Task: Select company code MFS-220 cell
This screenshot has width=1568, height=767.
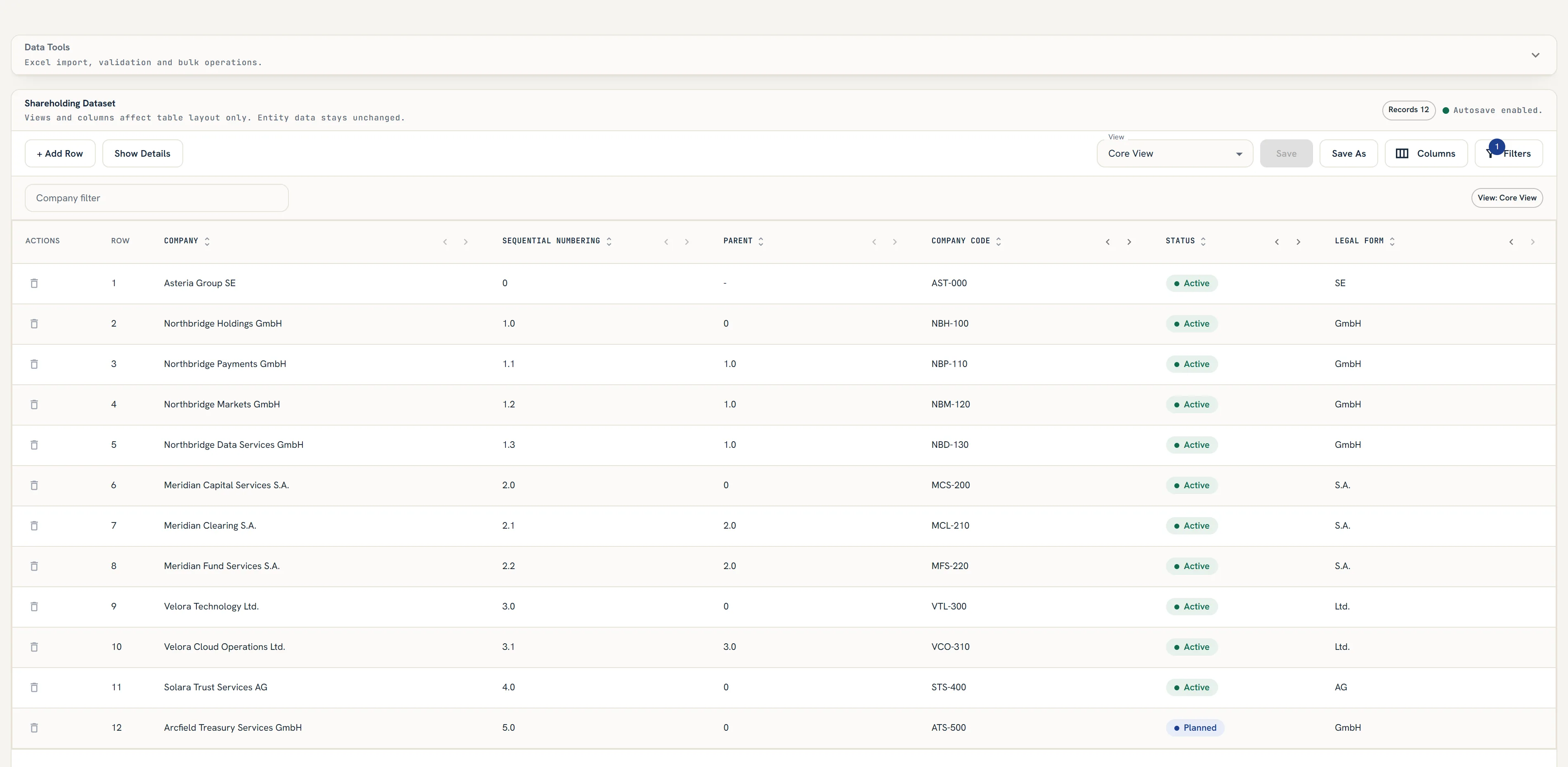Action: (x=949, y=566)
